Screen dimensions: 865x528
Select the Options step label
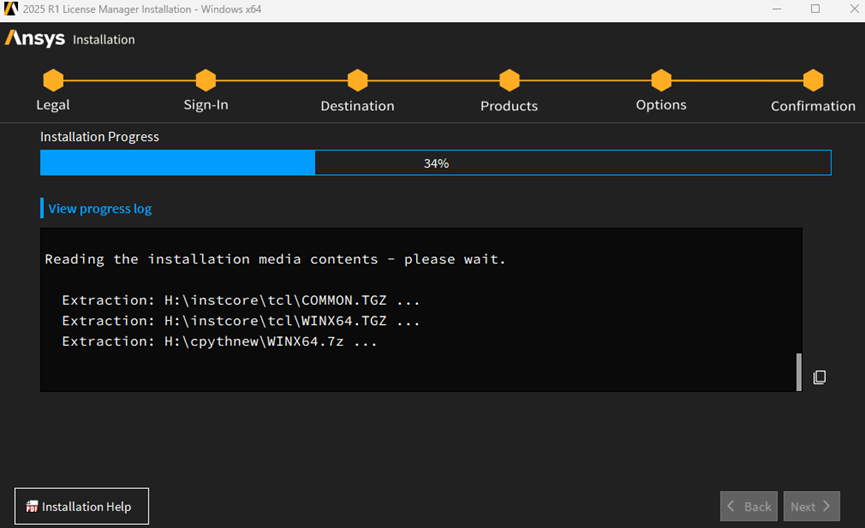point(661,105)
